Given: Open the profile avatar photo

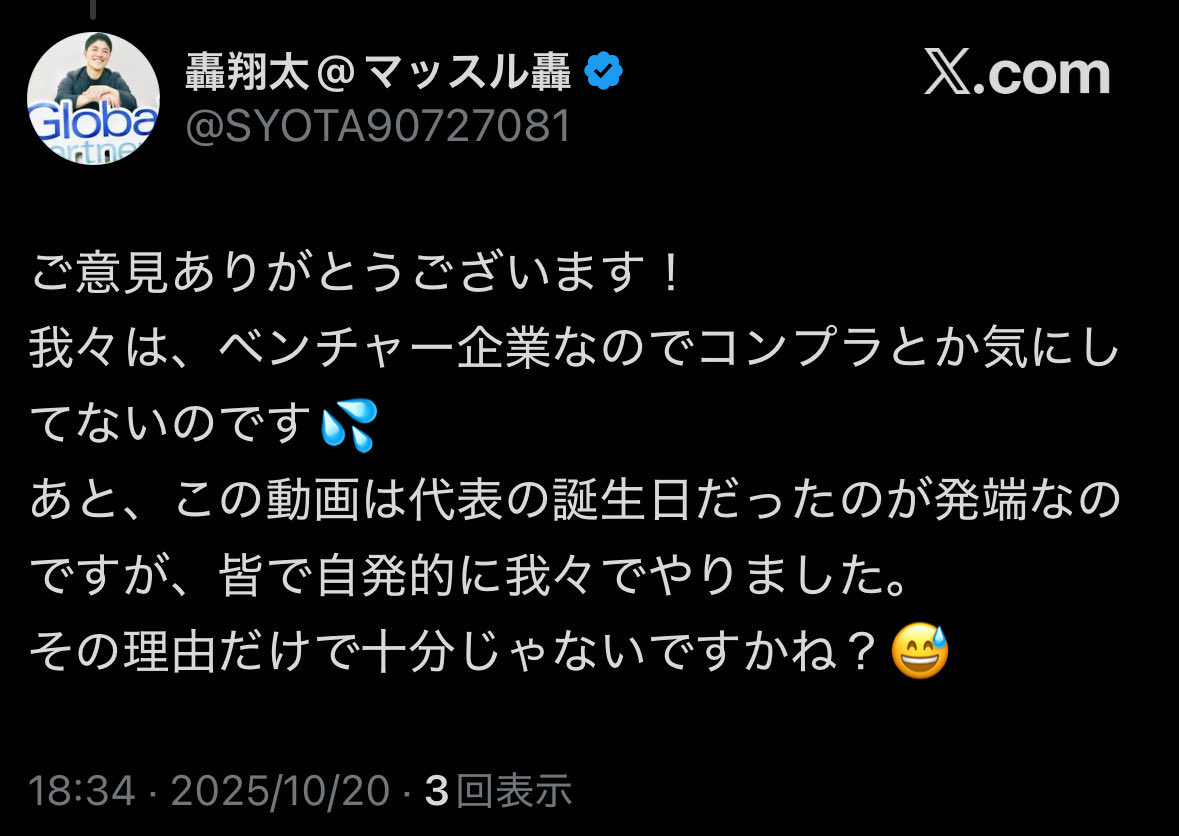Looking at the screenshot, I should point(93,98).
